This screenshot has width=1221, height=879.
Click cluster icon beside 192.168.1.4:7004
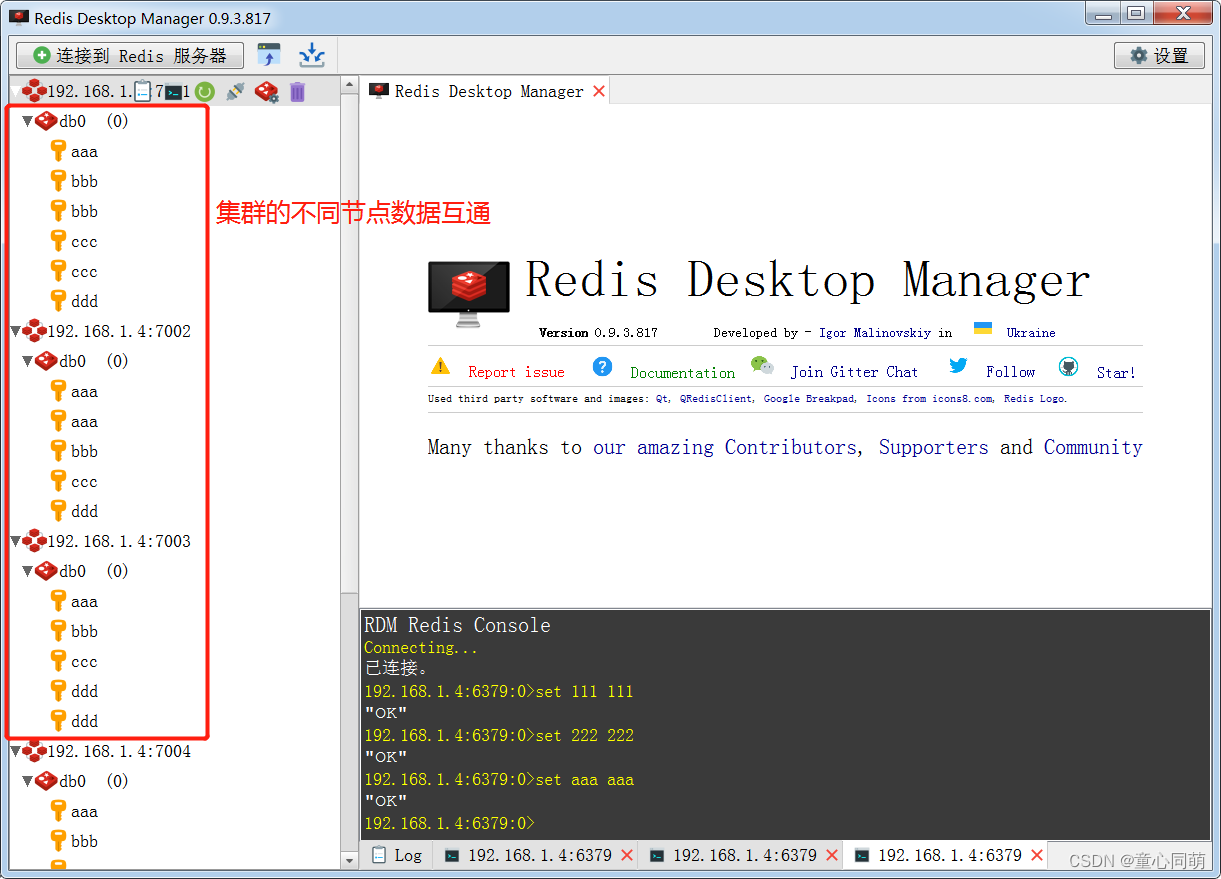pyautogui.click(x=35, y=751)
